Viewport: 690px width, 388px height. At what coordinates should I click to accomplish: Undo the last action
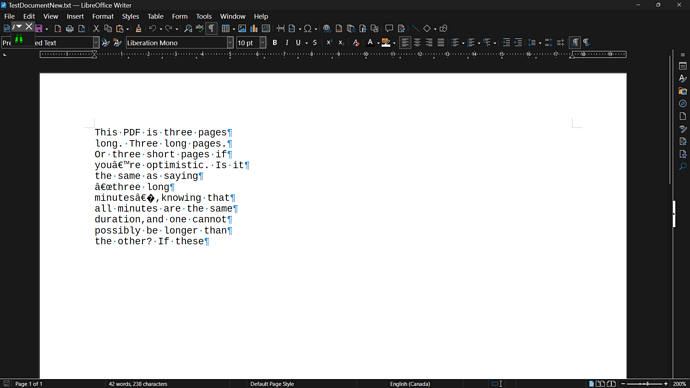pyautogui.click(x=152, y=29)
